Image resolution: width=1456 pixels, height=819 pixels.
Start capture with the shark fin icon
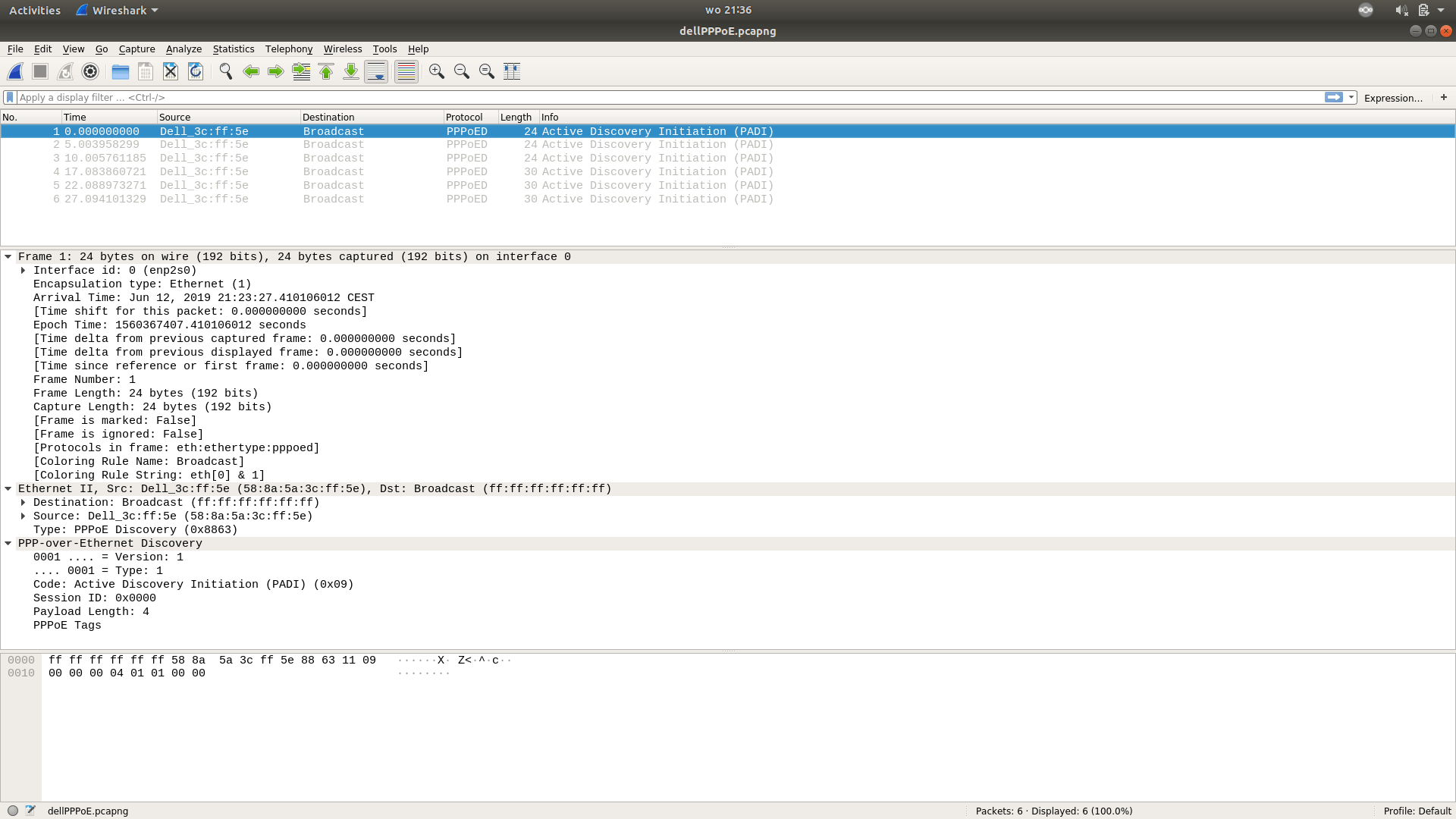coord(15,71)
